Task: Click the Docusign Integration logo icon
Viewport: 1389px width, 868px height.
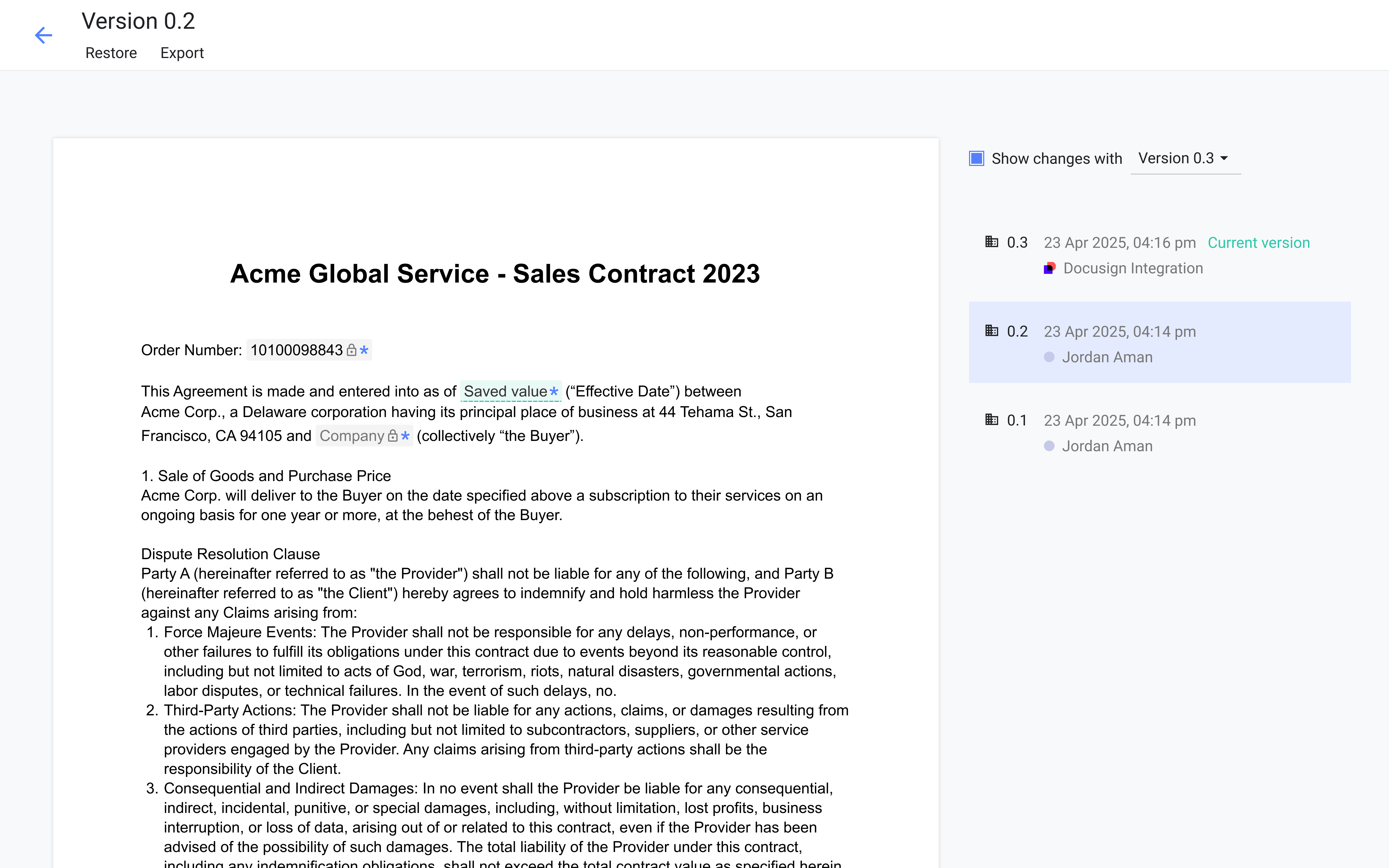Action: (1049, 268)
